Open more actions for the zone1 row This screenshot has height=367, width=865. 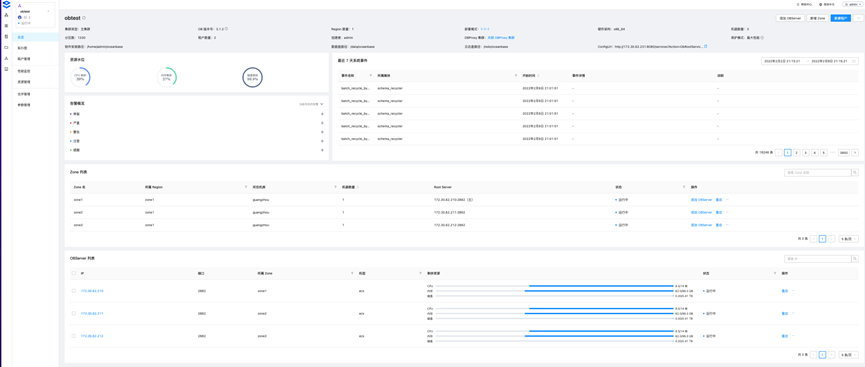(728, 199)
